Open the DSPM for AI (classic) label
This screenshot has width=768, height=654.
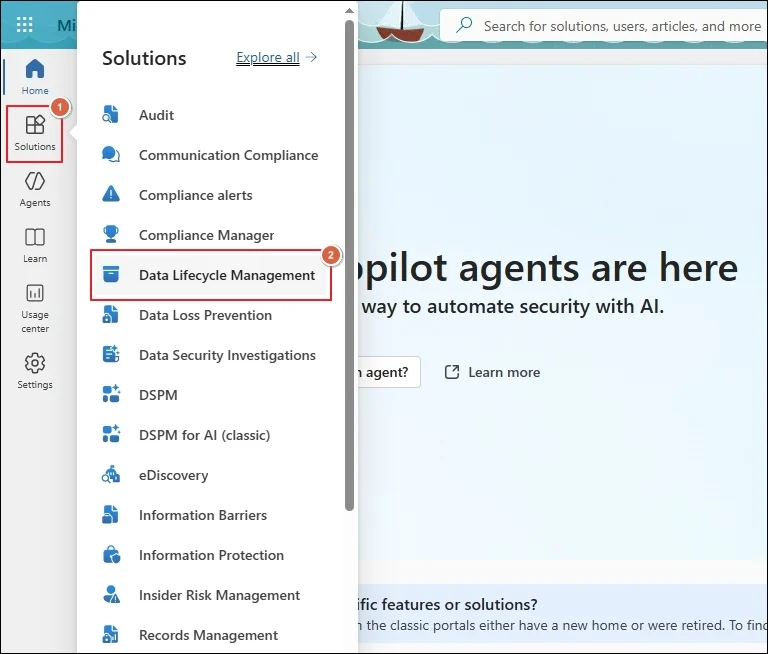tap(204, 435)
